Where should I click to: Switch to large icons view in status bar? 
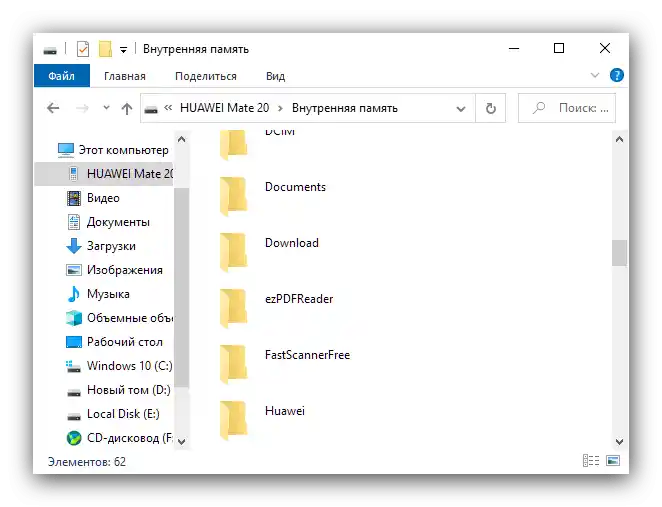pyautogui.click(x=613, y=461)
